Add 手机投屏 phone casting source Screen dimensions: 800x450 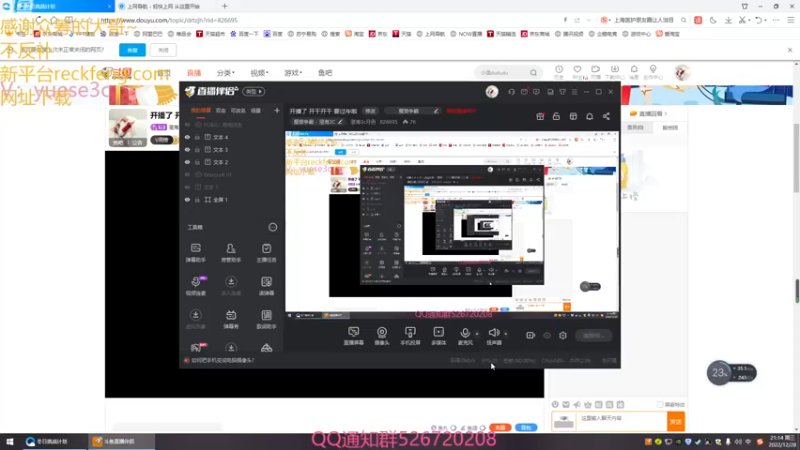click(x=410, y=336)
